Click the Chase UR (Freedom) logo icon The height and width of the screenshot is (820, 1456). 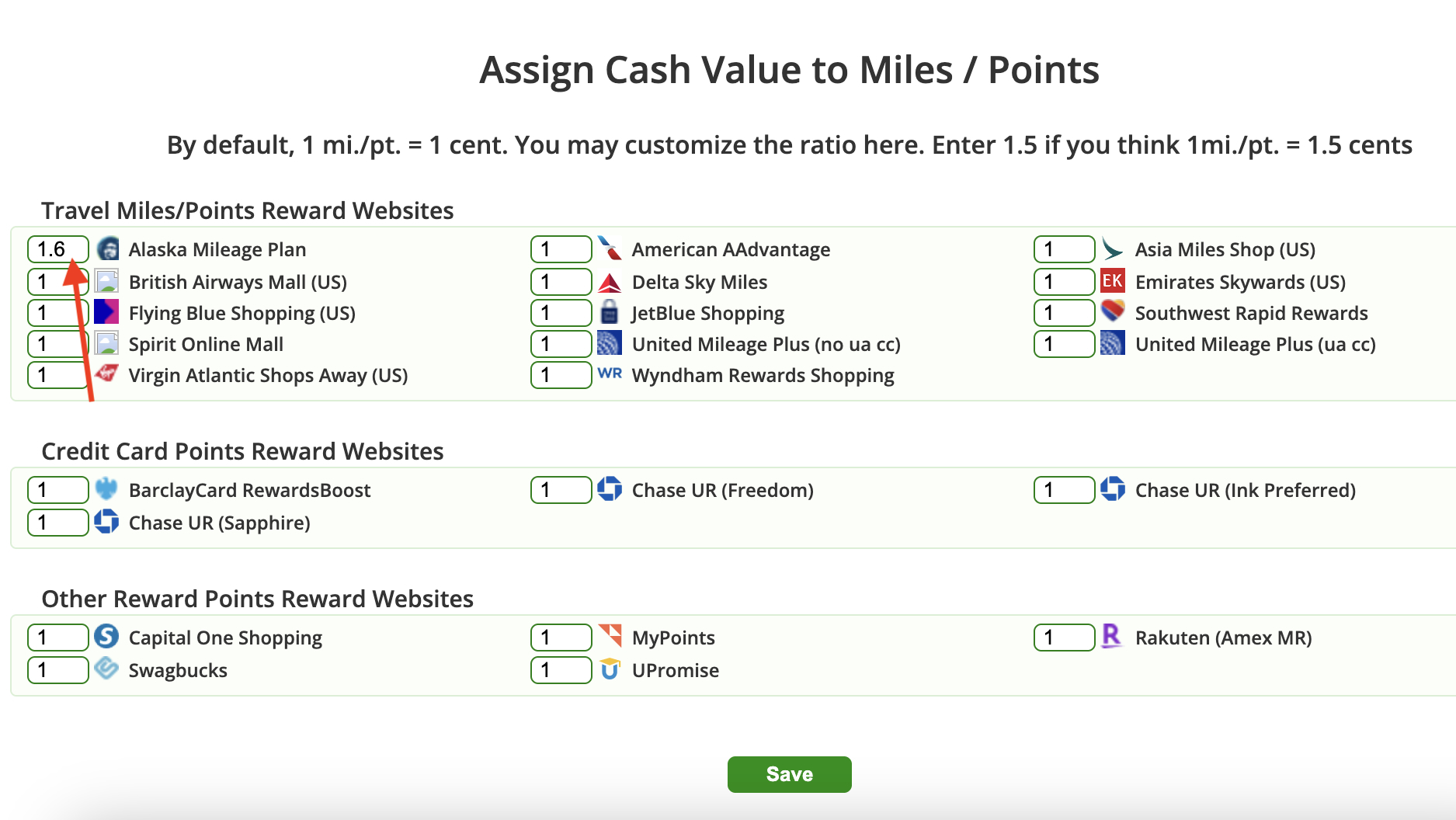pos(610,488)
